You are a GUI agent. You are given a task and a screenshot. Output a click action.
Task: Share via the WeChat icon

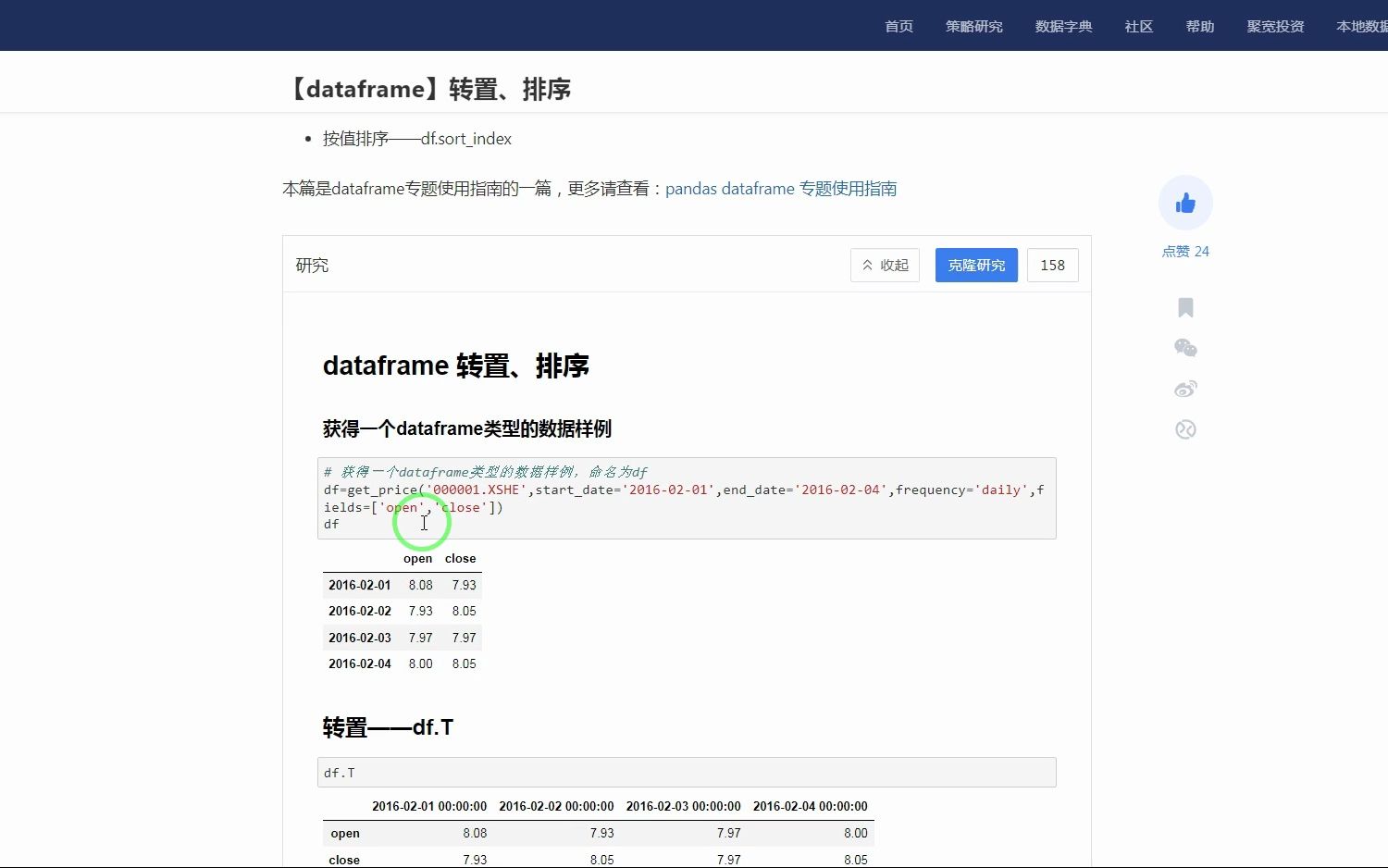1185,348
